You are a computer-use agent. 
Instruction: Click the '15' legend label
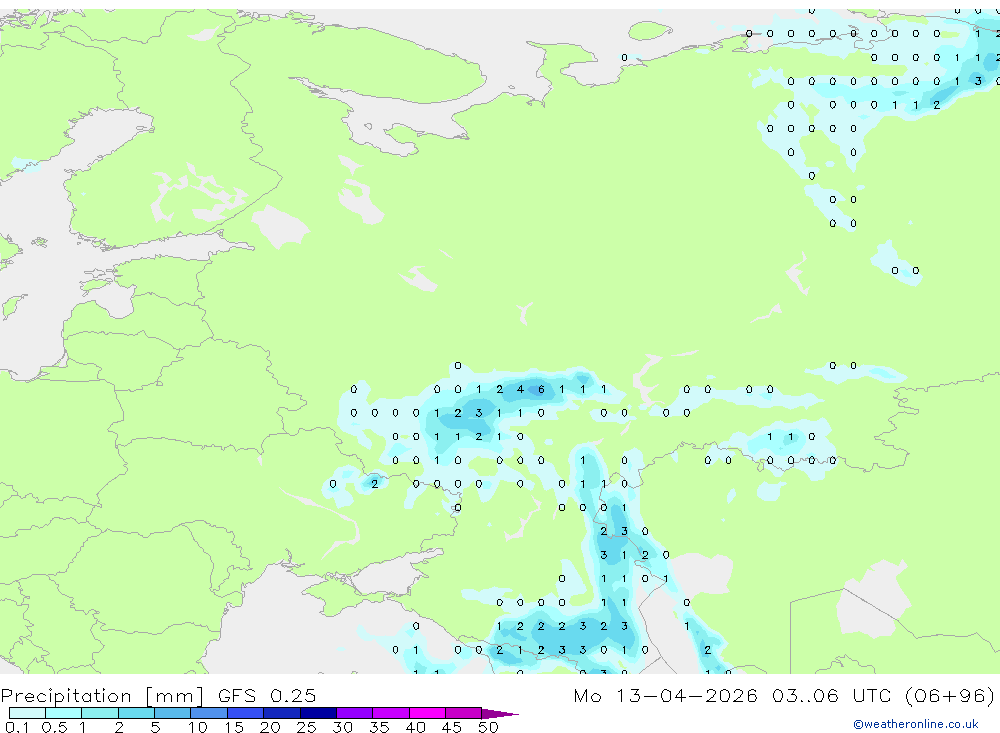[x=233, y=727]
